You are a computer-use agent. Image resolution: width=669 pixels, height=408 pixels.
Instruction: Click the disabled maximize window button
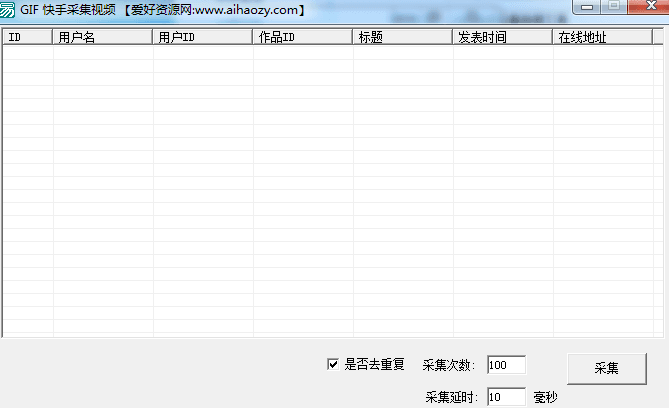tap(612, 6)
